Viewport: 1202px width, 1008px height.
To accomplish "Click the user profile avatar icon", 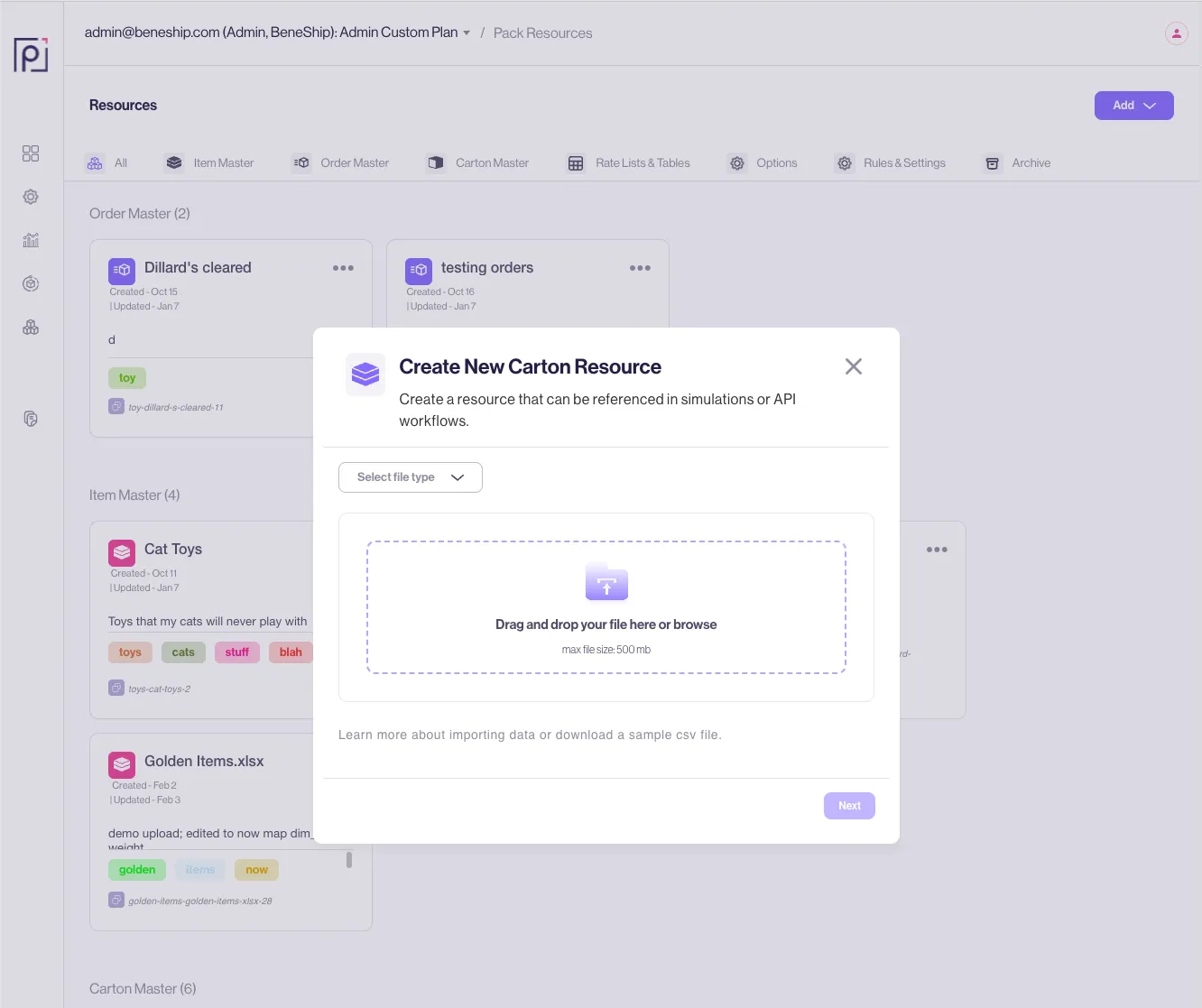I will (x=1177, y=33).
